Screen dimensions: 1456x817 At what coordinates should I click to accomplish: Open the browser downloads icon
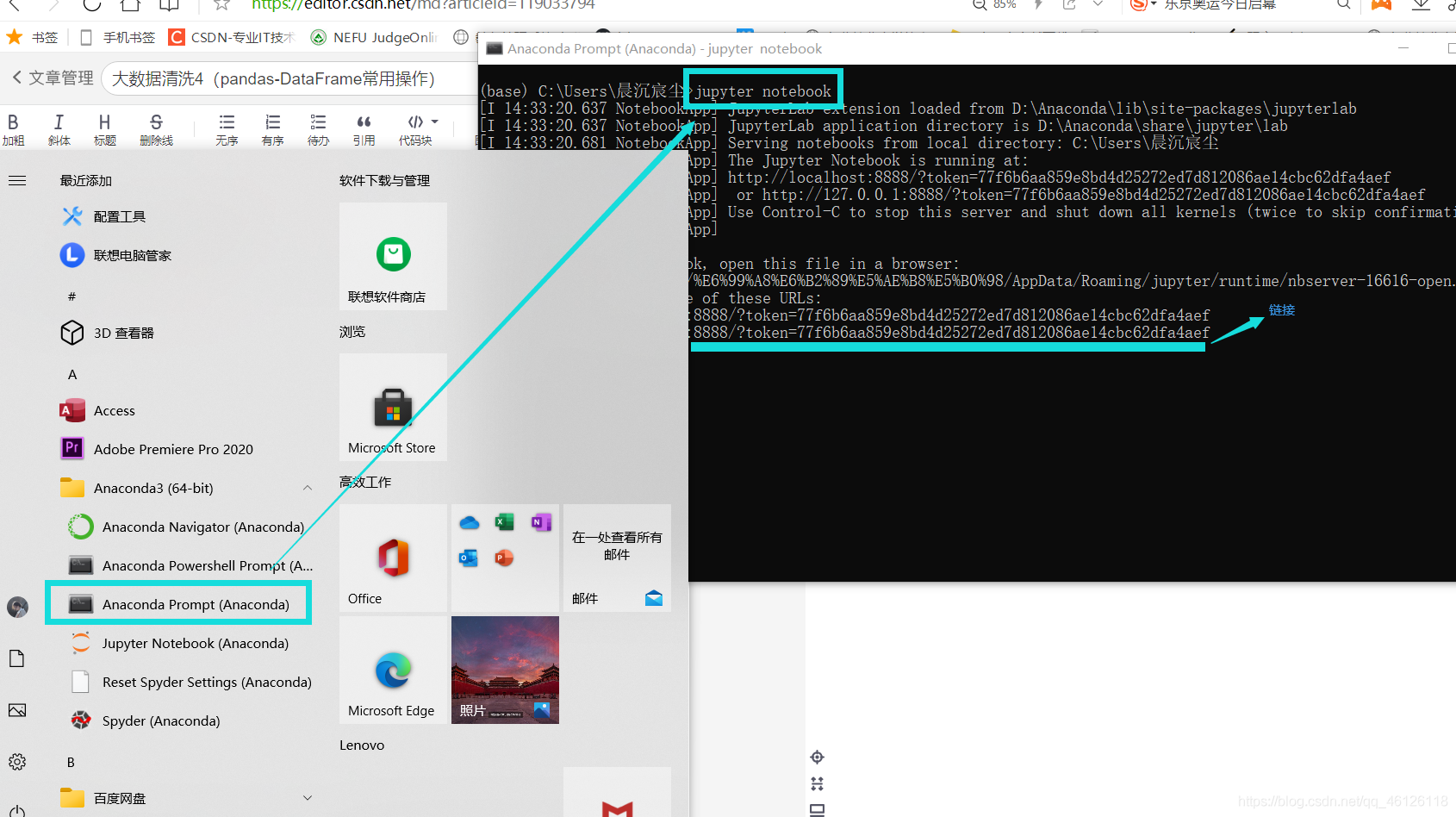(1421, 4)
